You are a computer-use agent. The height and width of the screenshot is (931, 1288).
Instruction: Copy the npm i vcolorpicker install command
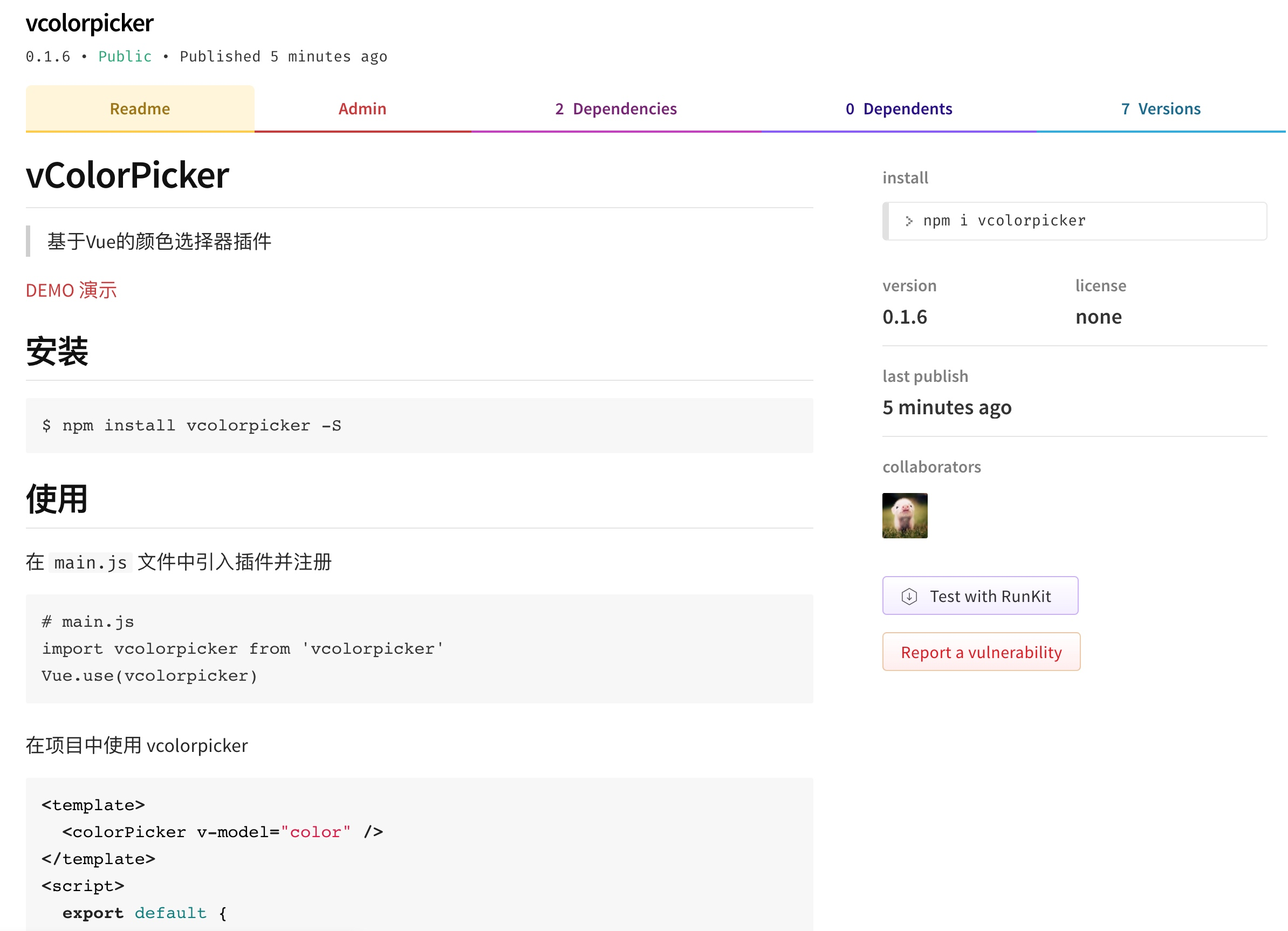point(1074,221)
